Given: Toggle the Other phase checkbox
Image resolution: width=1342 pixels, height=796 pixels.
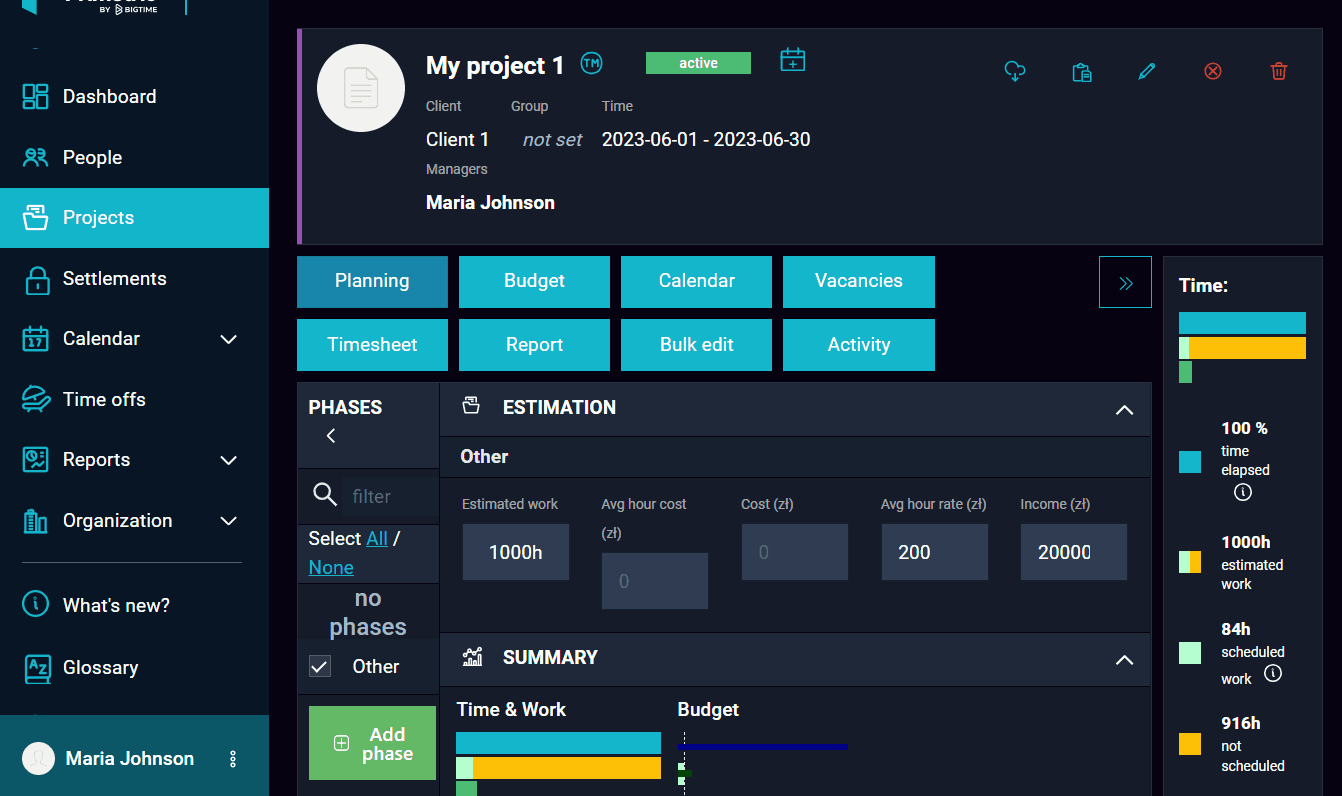Looking at the screenshot, I should 320,666.
